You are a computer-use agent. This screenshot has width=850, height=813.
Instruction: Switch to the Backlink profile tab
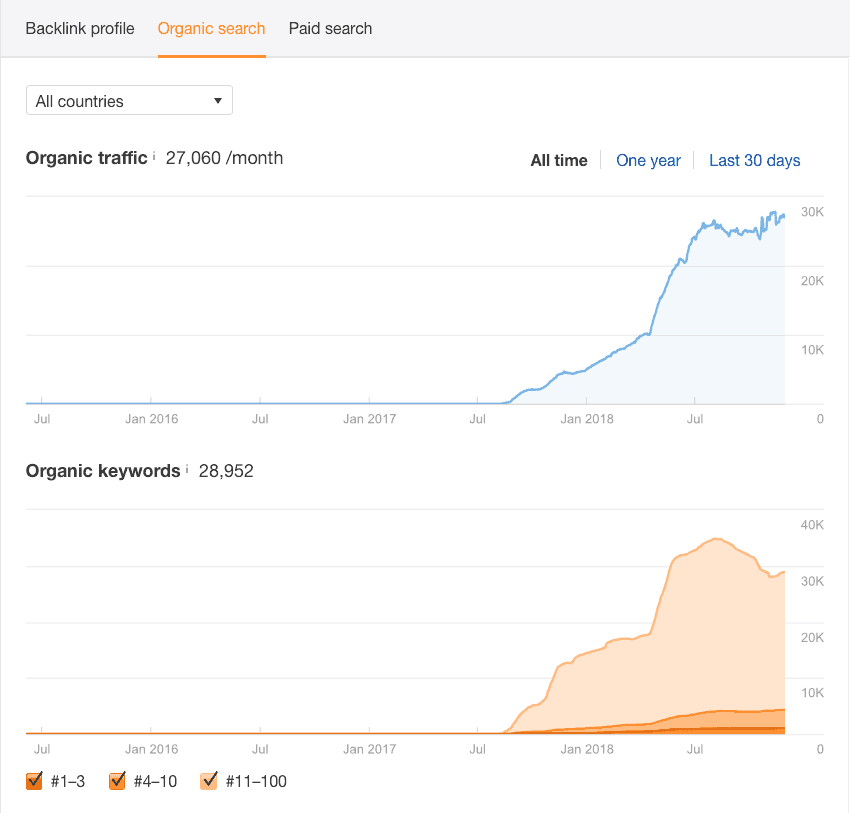(80, 28)
